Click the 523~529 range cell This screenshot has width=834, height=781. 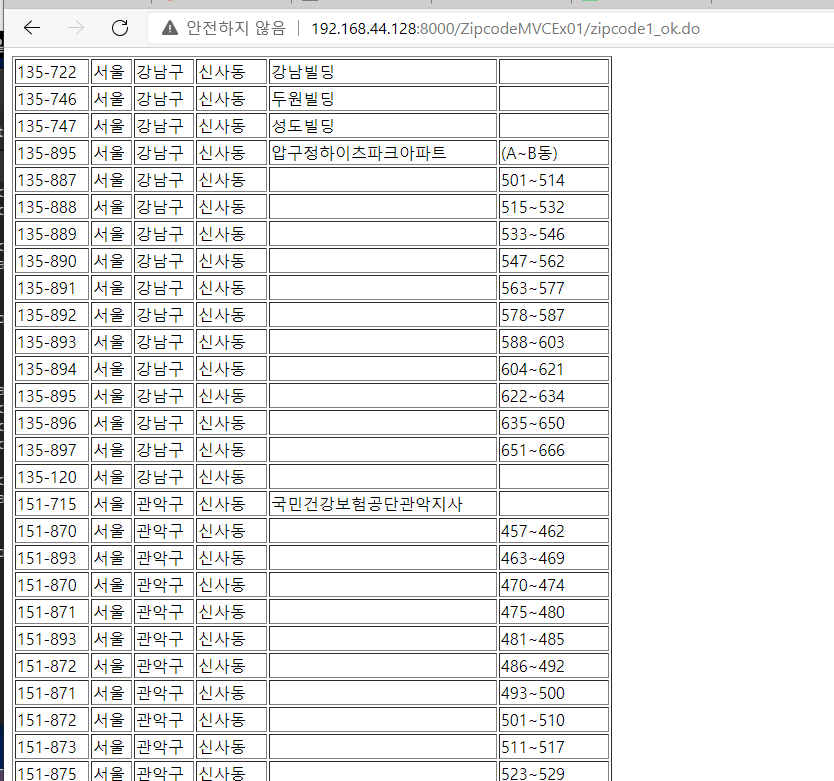[x=554, y=772]
